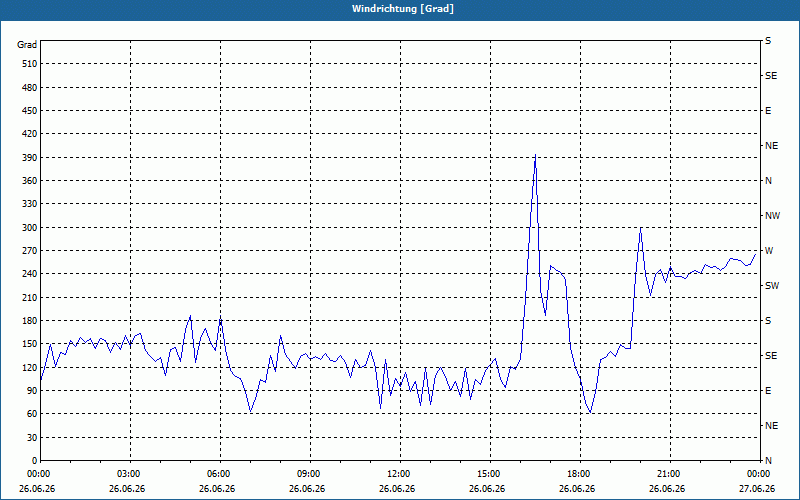800x500 pixels.
Task: Choose the 60 y-axis tick label
Action: (x=32, y=414)
